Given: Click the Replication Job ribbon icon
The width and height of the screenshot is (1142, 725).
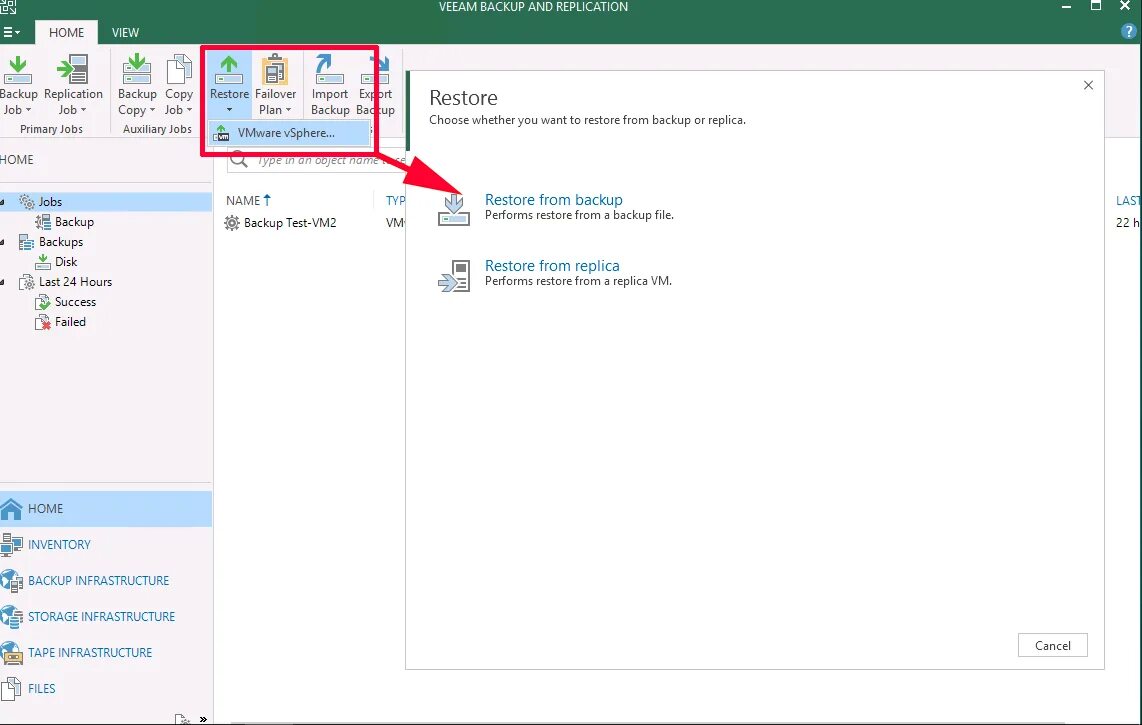Looking at the screenshot, I should 73,70.
